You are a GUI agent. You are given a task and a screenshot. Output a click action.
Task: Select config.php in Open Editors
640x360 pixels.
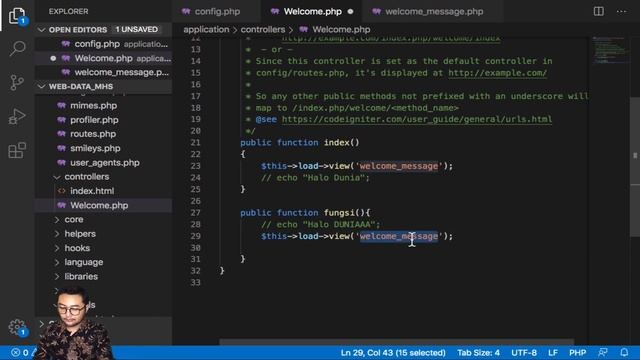(104, 44)
